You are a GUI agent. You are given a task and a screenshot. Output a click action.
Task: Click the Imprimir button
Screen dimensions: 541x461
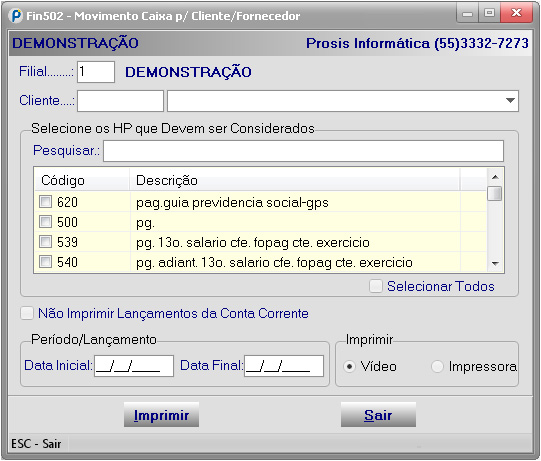pyautogui.click(x=161, y=415)
